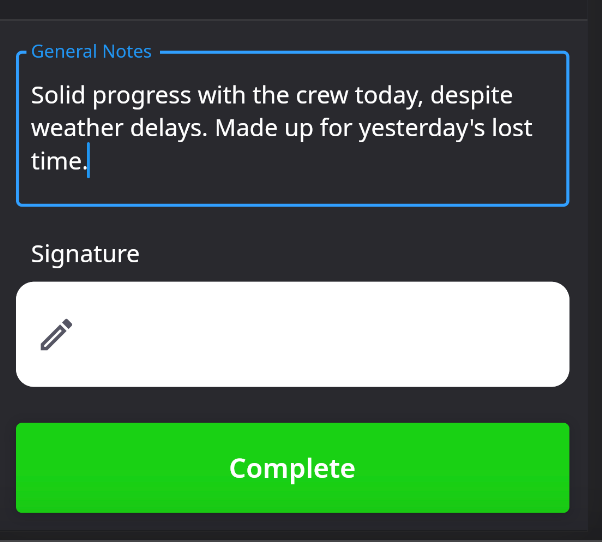Screen dimensions: 602x542
Task: Click inside the white signature pad
Action: (293, 334)
